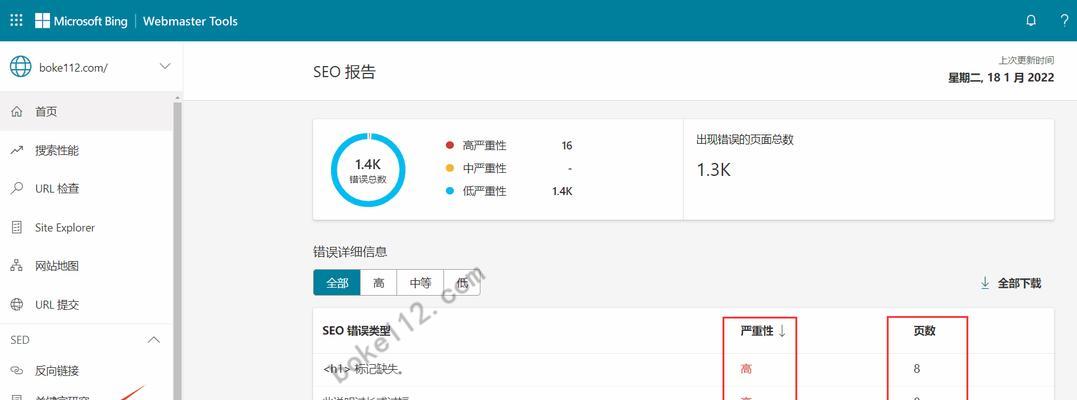Click the 出现错误的页面总数 label
1077x400 pixels.
click(745, 140)
